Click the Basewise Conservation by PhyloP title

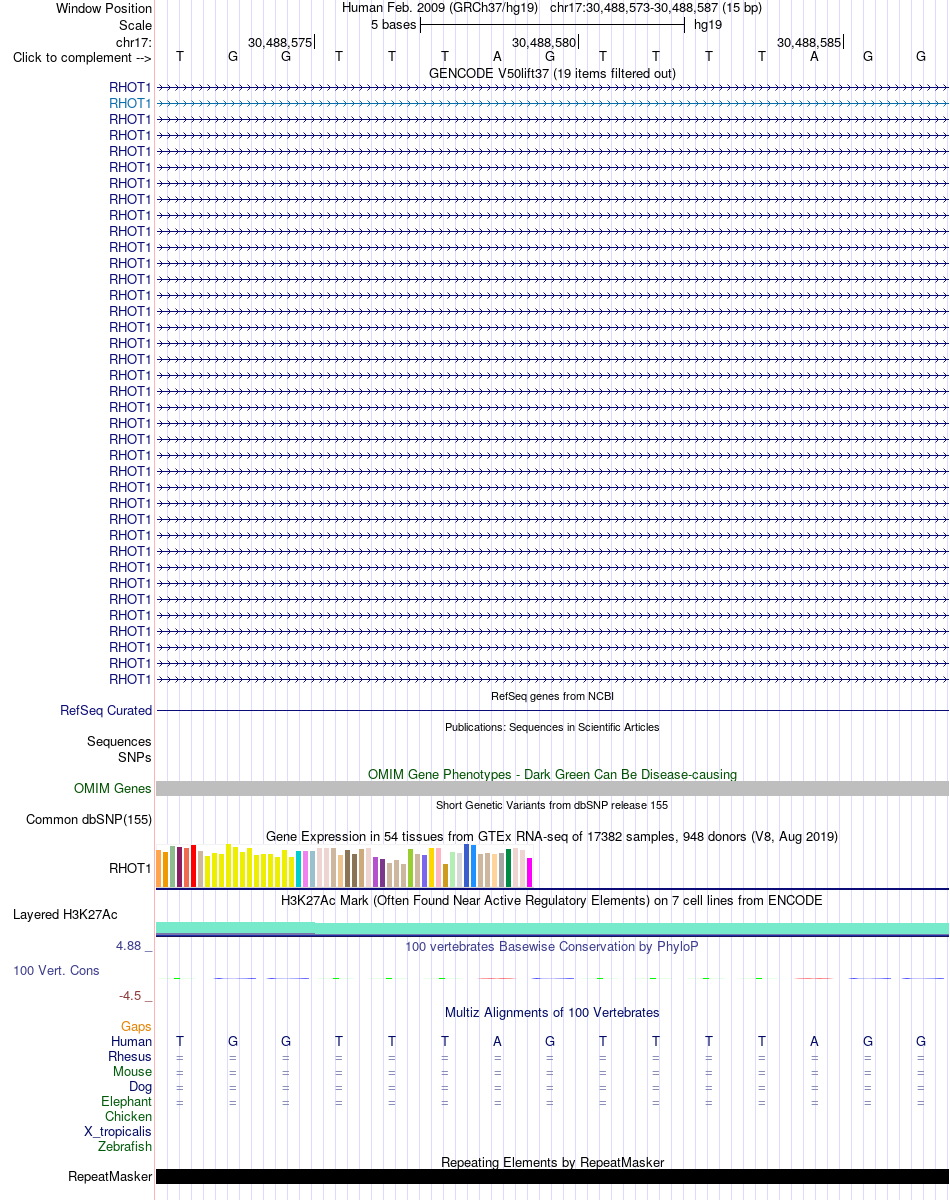click(552, 946)
